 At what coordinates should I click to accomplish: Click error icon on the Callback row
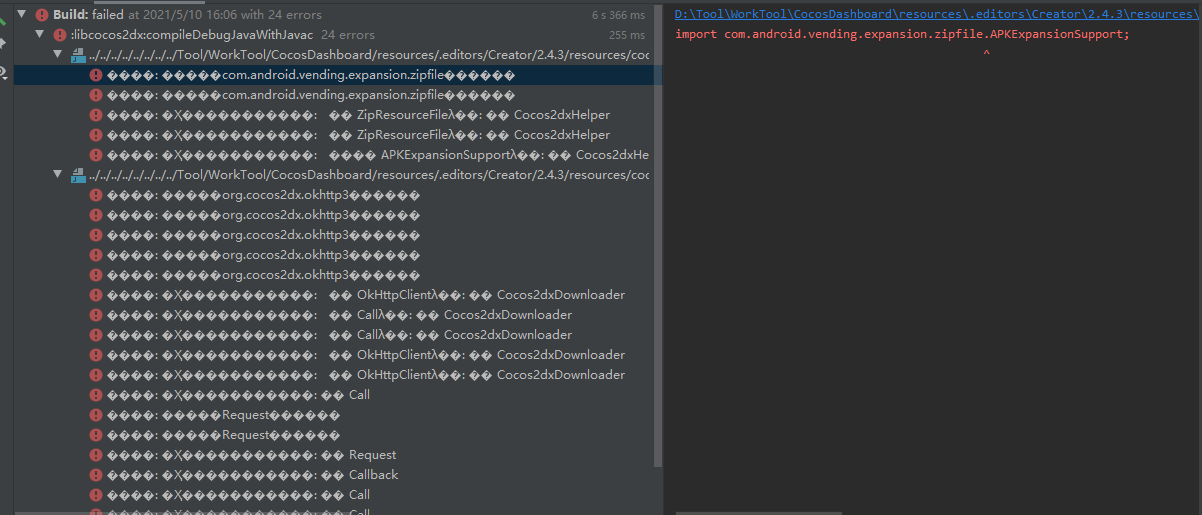96,475
